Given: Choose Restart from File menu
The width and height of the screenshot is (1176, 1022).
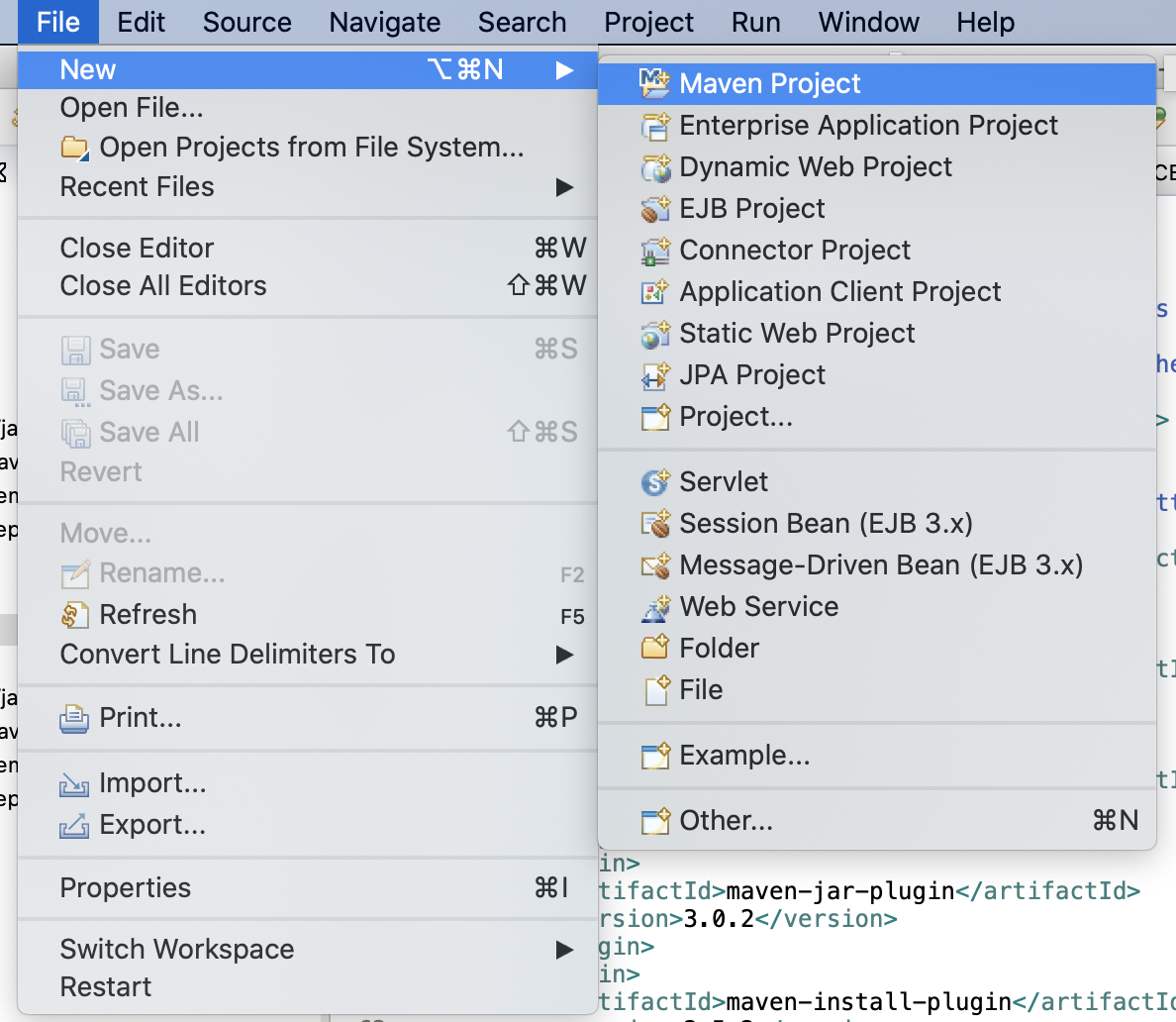Looking at the screenshot, I should (308, 986).
